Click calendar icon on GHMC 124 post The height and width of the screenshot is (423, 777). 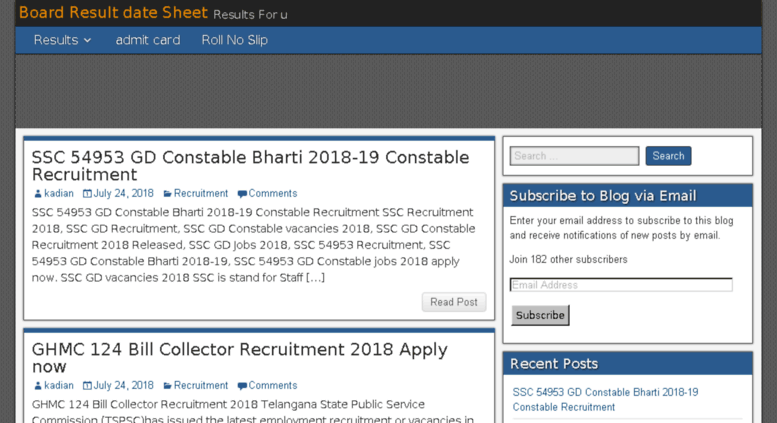87,386
